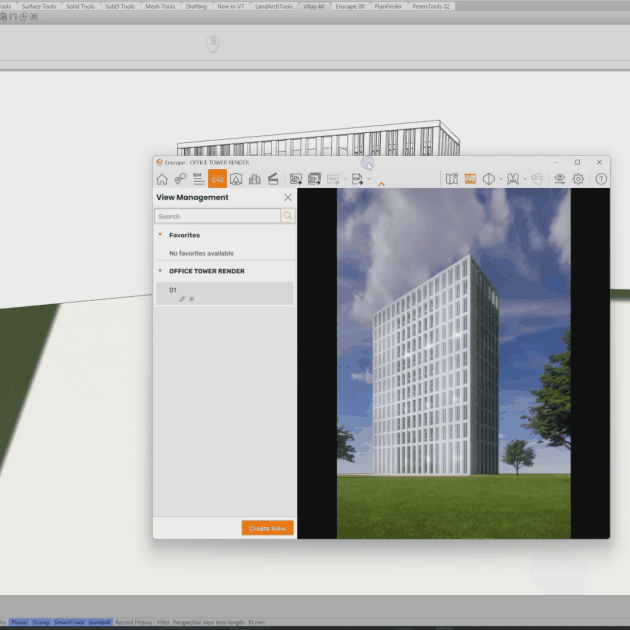Open the LandArchTools toolbar tab
630x630 pixels.
[274, 6]
